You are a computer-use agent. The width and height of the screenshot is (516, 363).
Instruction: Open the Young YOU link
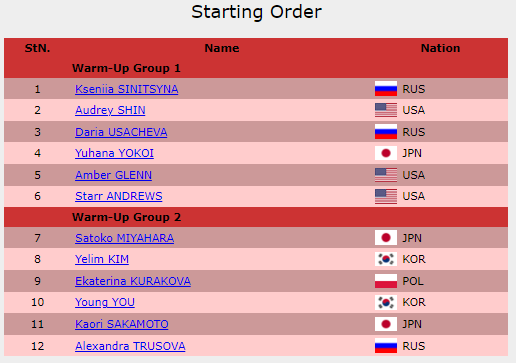tap(105, 302)
